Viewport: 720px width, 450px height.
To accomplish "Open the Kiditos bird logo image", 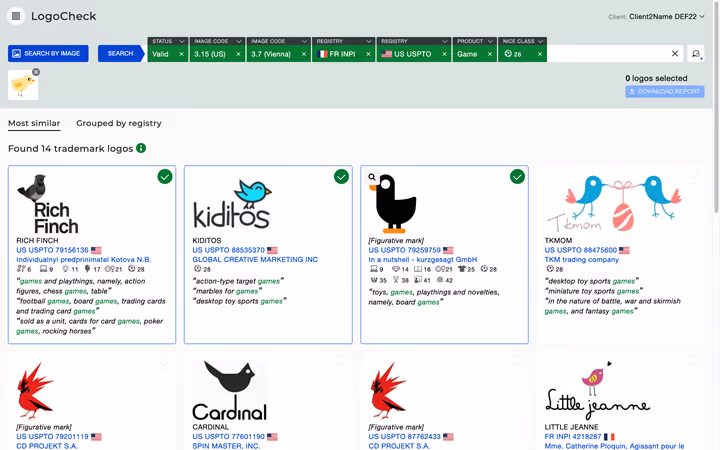I will point(232,204).
